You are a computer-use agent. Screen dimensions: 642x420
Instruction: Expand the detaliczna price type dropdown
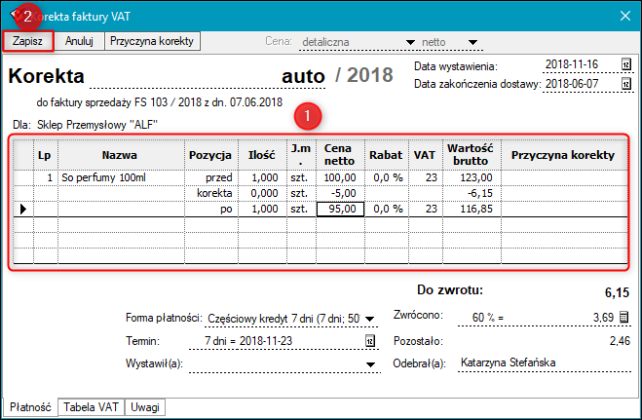coord(410,42)
